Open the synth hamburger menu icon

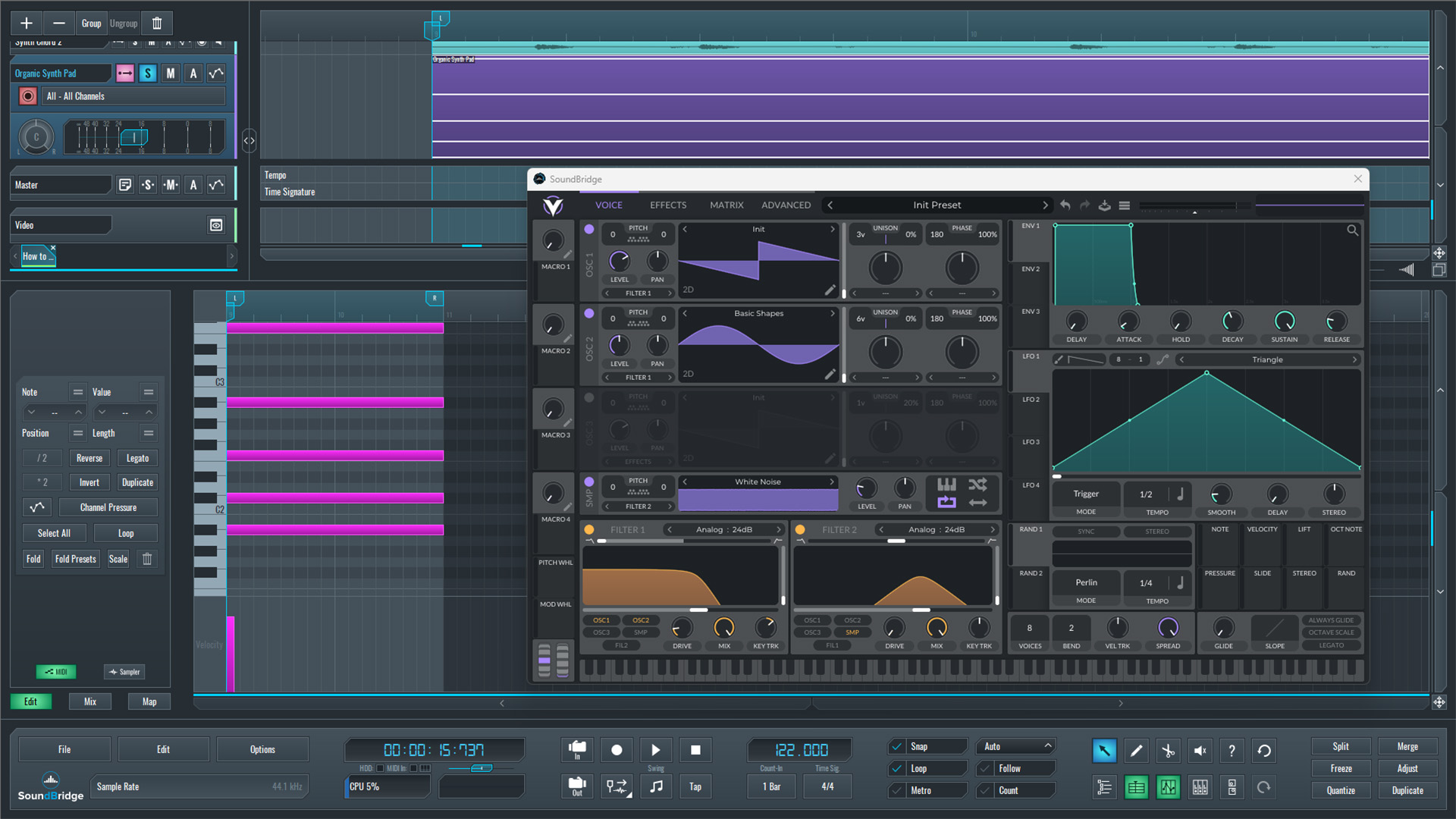pyautogui.click(x=1125, y=205)
